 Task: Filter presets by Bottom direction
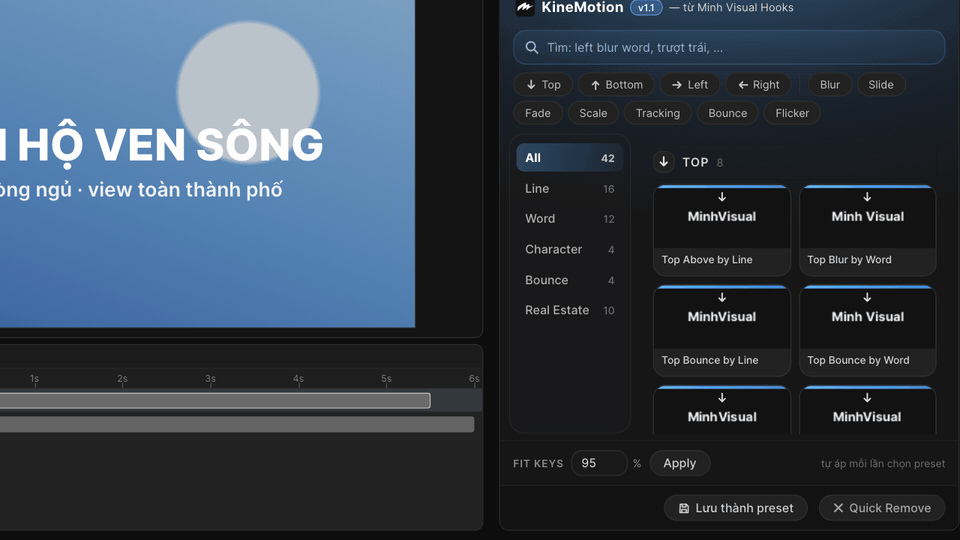point(616,84)
